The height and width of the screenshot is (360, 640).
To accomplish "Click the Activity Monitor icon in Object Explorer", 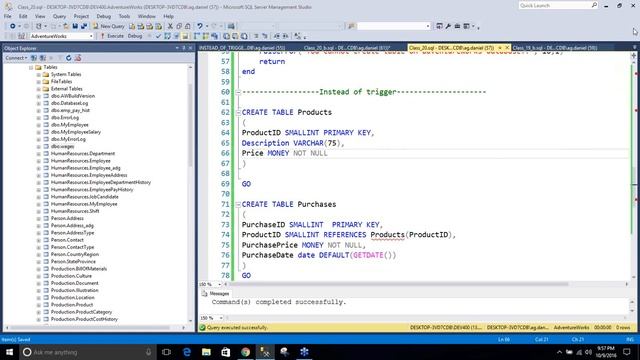I will (x=78, y=58).
